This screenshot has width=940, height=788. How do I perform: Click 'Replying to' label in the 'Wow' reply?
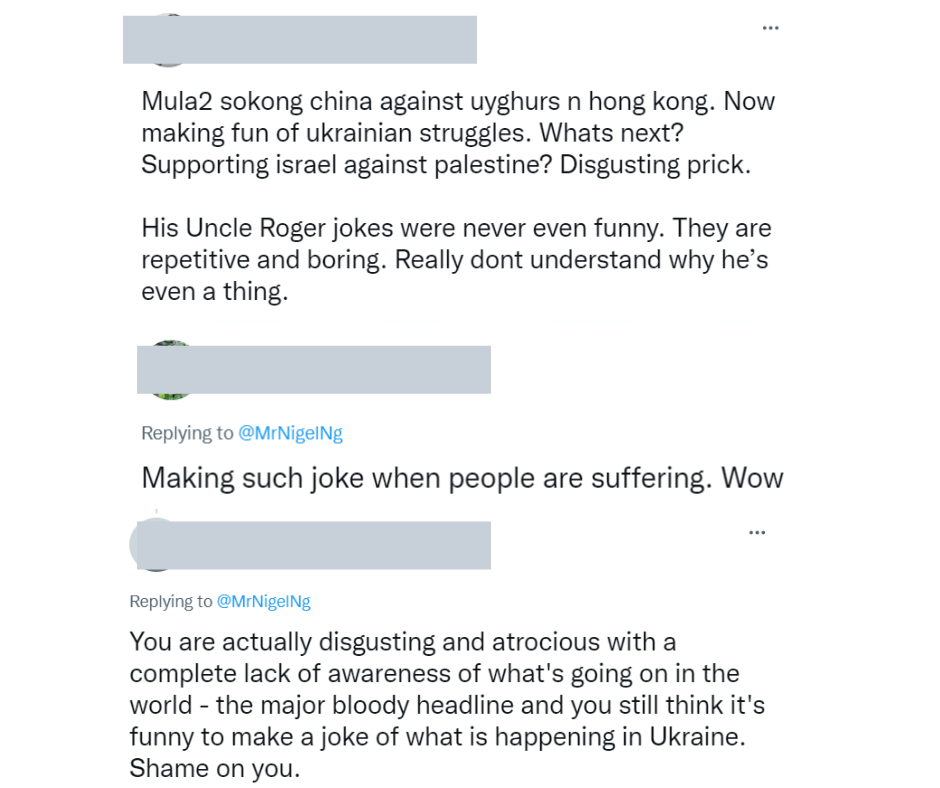[187, 433]
